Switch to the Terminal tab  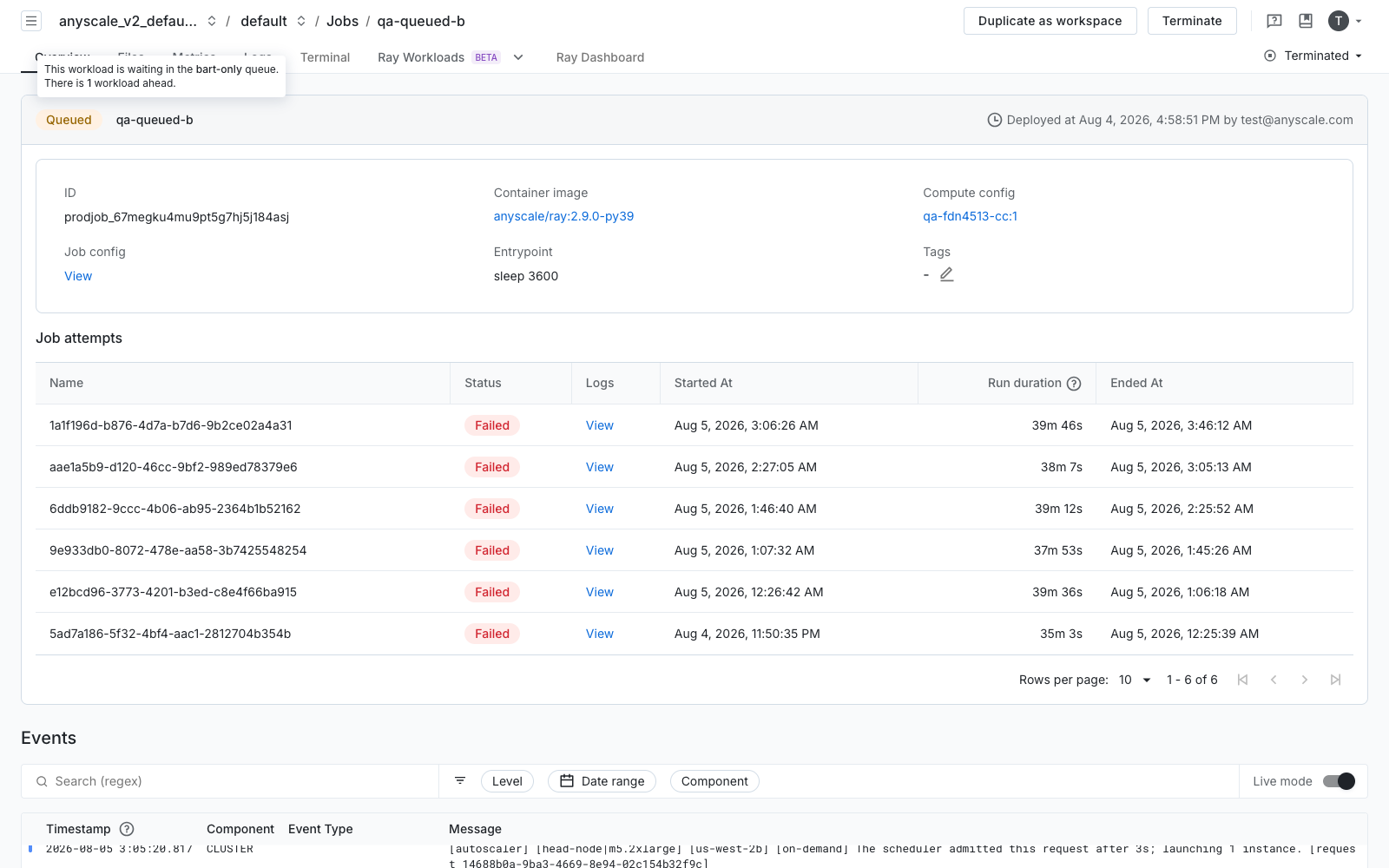[325, 57]
